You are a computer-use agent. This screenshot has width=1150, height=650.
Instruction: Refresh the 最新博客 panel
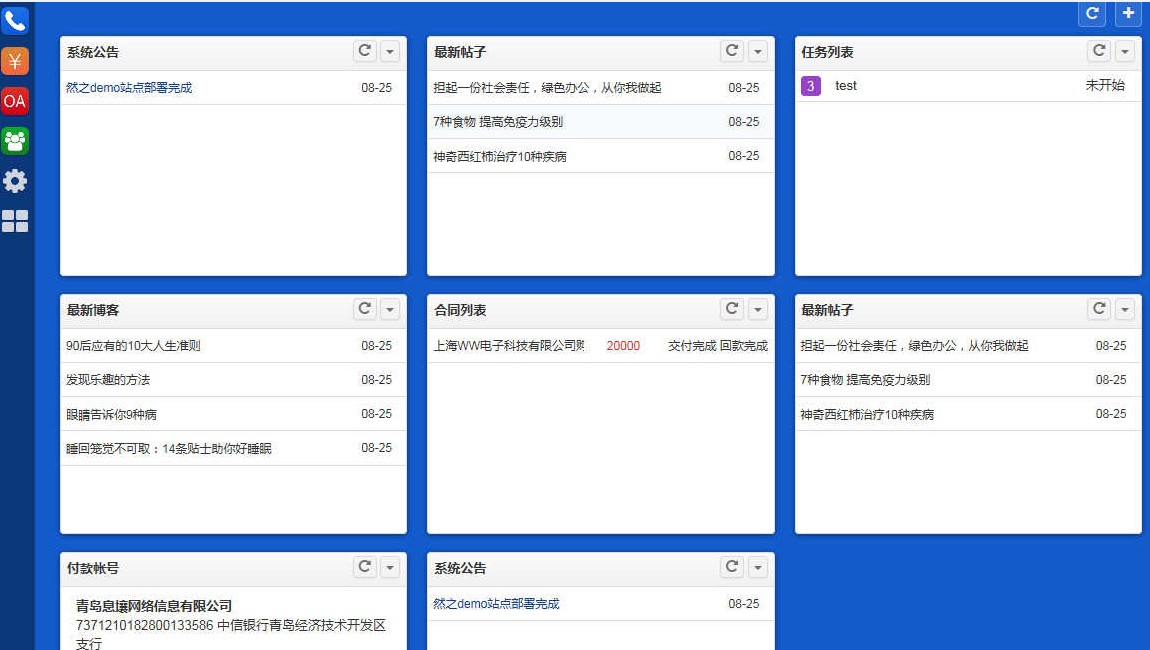(x=367, y=310)
